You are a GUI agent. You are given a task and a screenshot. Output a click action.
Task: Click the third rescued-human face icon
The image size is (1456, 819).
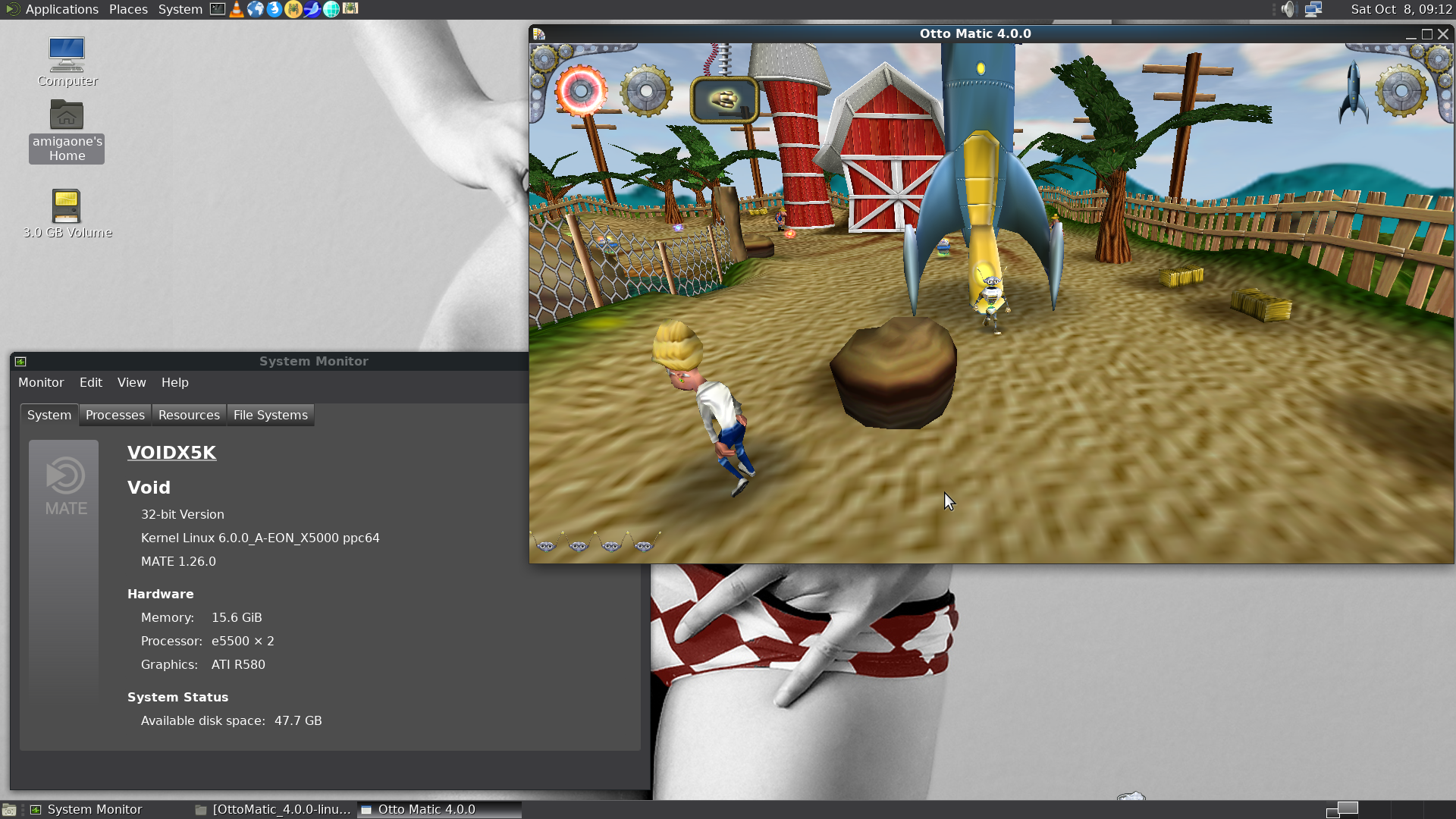(x=611, y=544)
